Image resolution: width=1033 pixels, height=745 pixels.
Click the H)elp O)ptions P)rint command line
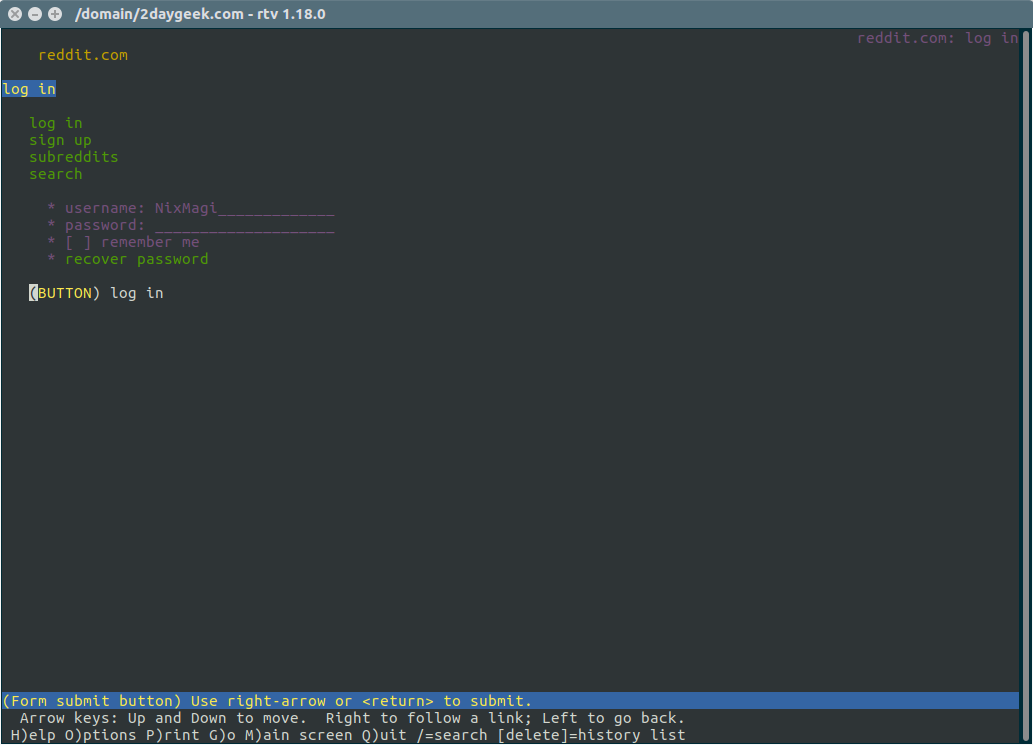pyautogui.click(x=348, y=735)
